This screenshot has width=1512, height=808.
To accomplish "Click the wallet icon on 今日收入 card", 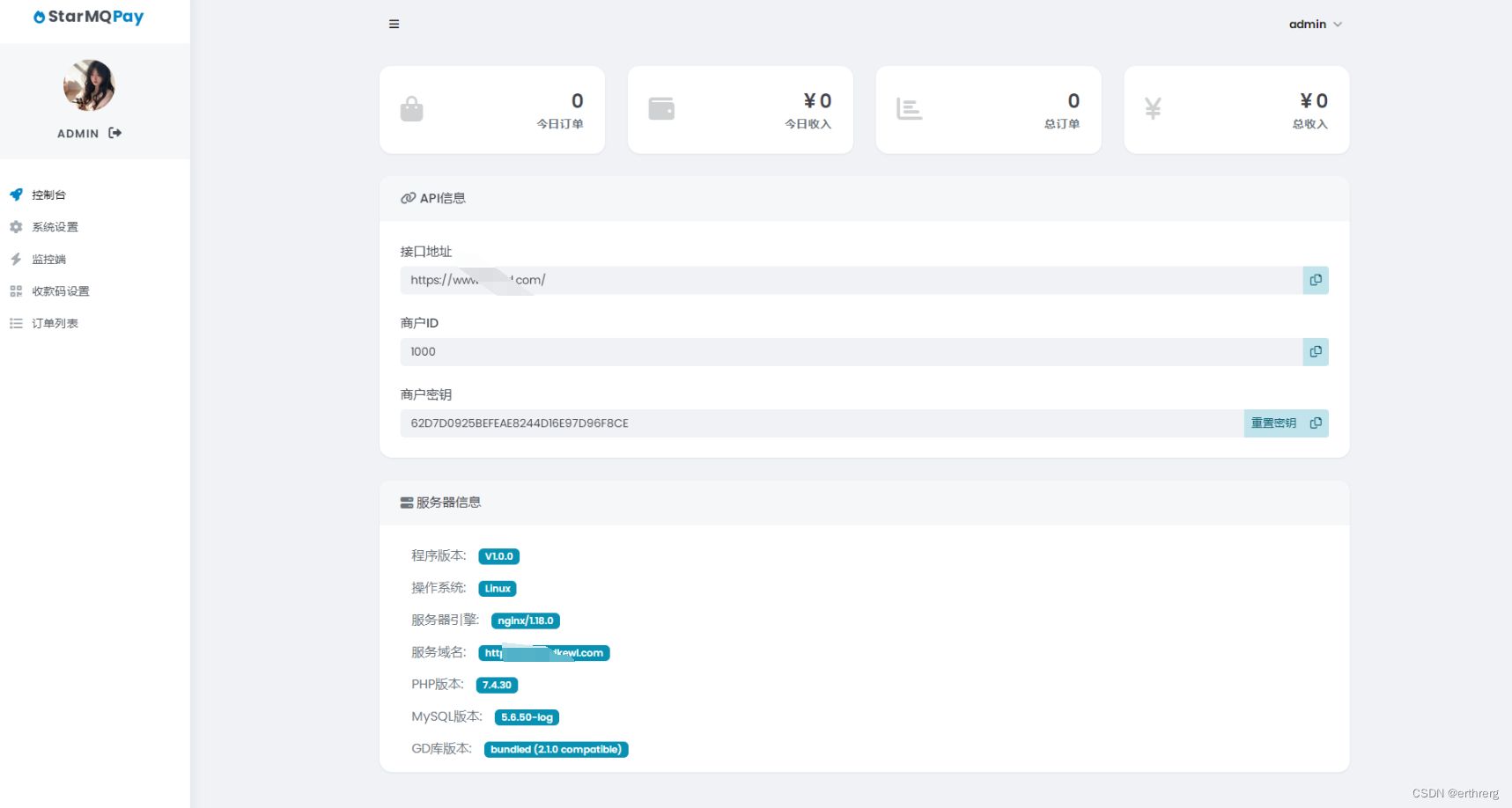I will 661,108.
